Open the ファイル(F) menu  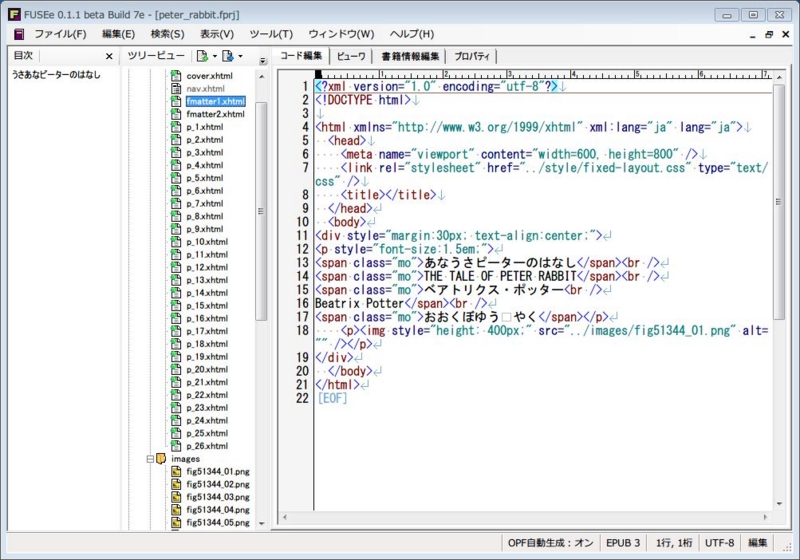(60, 34)
